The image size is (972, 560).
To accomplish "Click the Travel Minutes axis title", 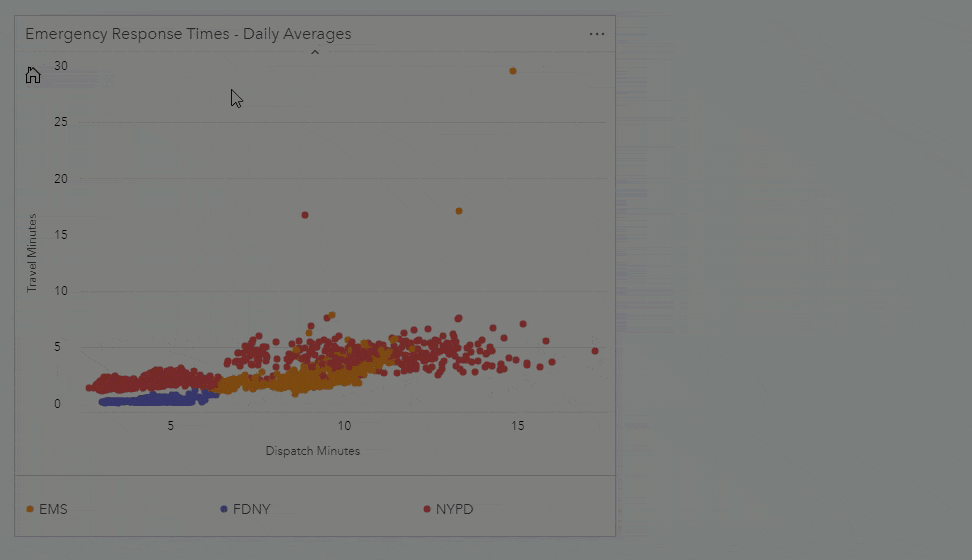I will point(32,252).
